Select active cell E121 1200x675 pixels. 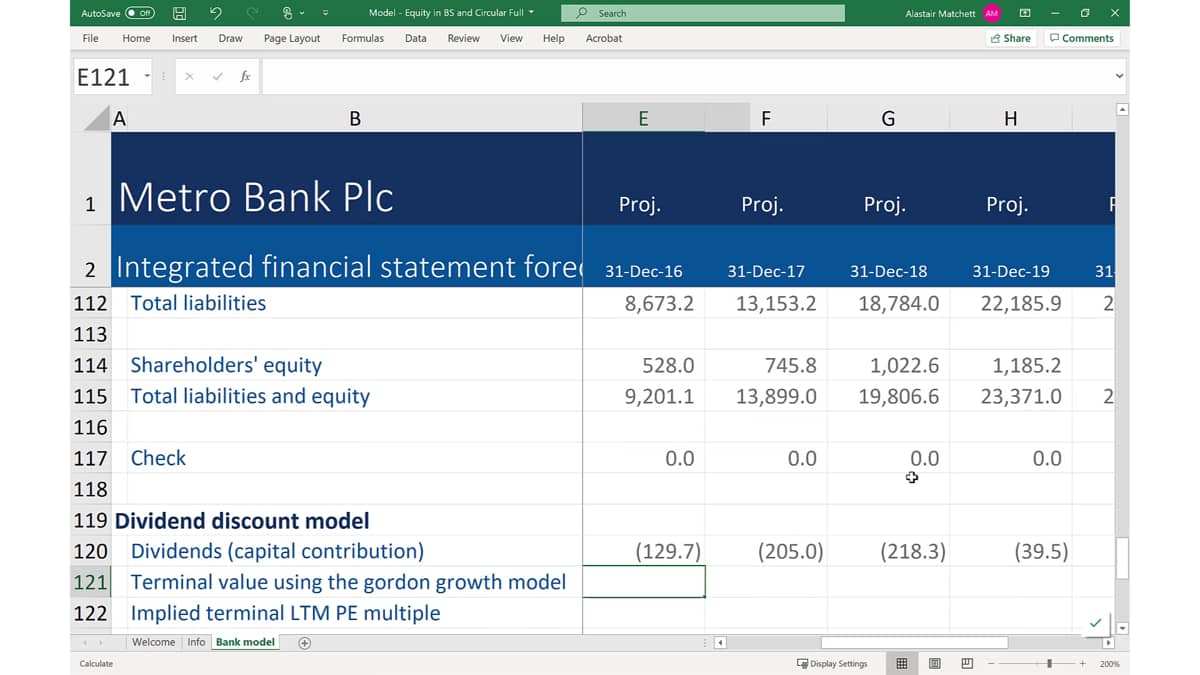[643, 582]
